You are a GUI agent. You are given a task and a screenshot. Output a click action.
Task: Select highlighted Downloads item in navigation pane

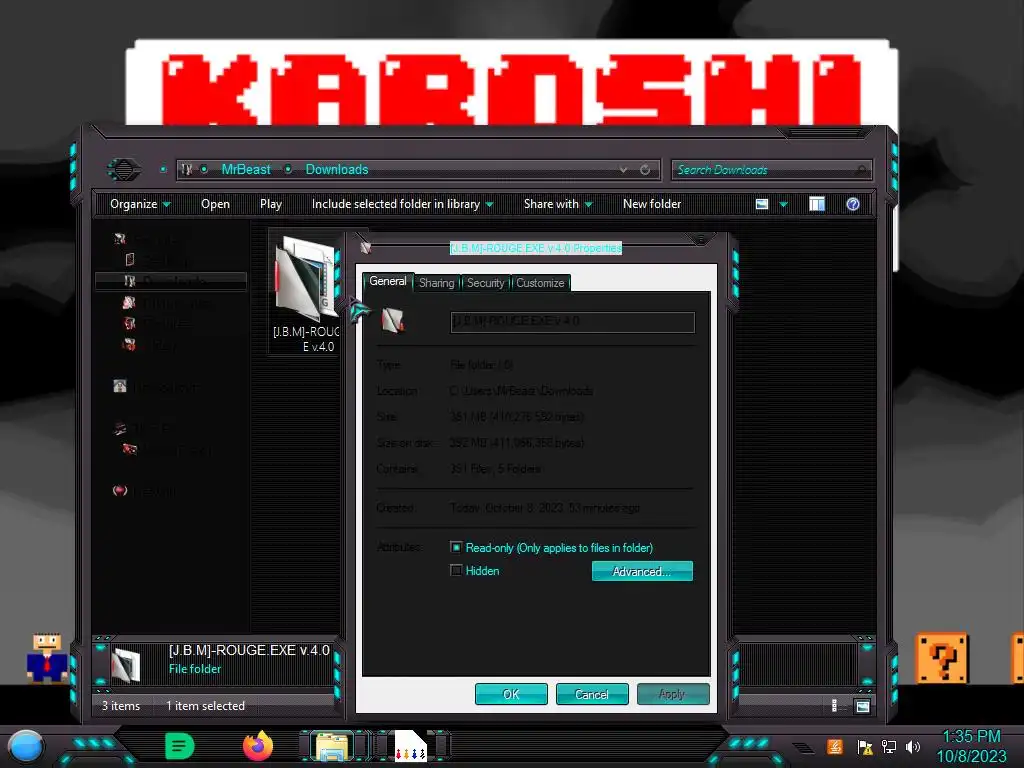(171, 281)
